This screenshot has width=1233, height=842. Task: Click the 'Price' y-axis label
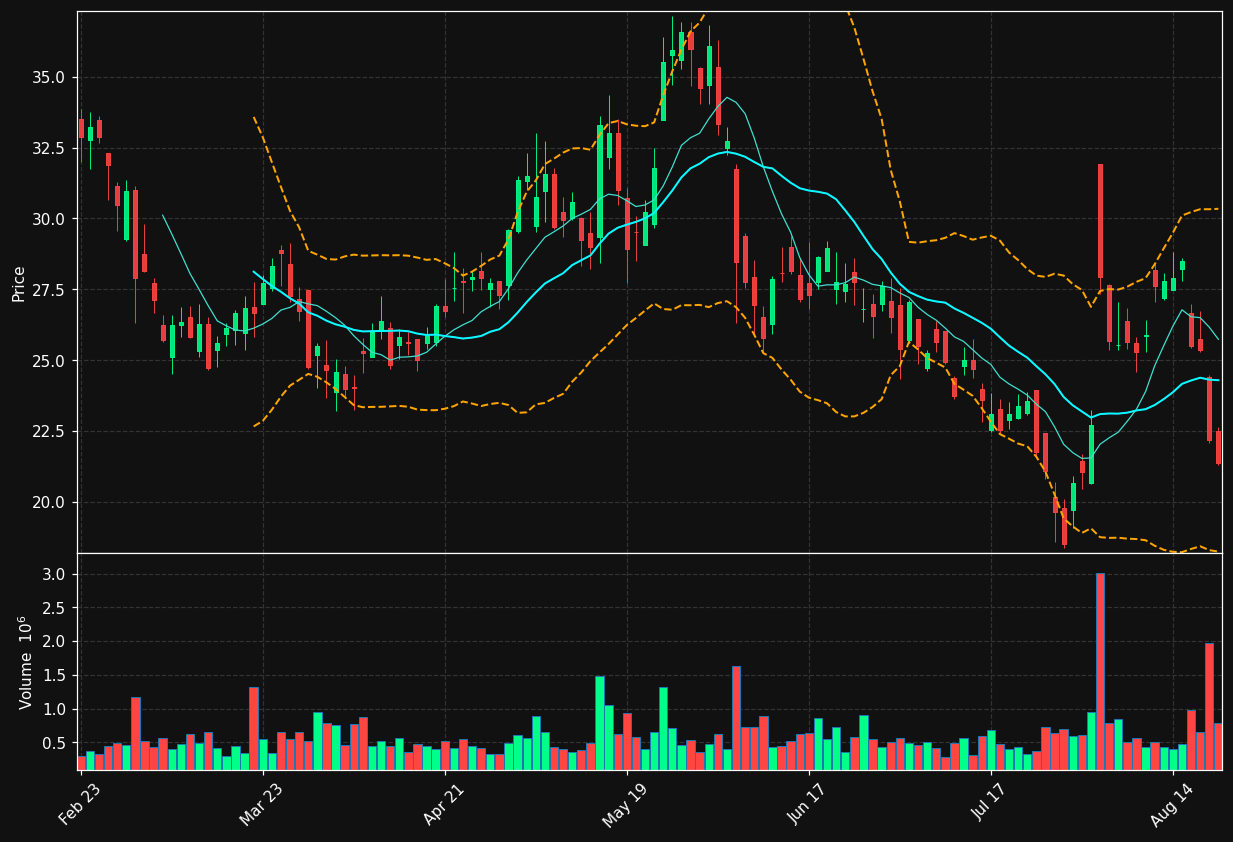(19, 283)
